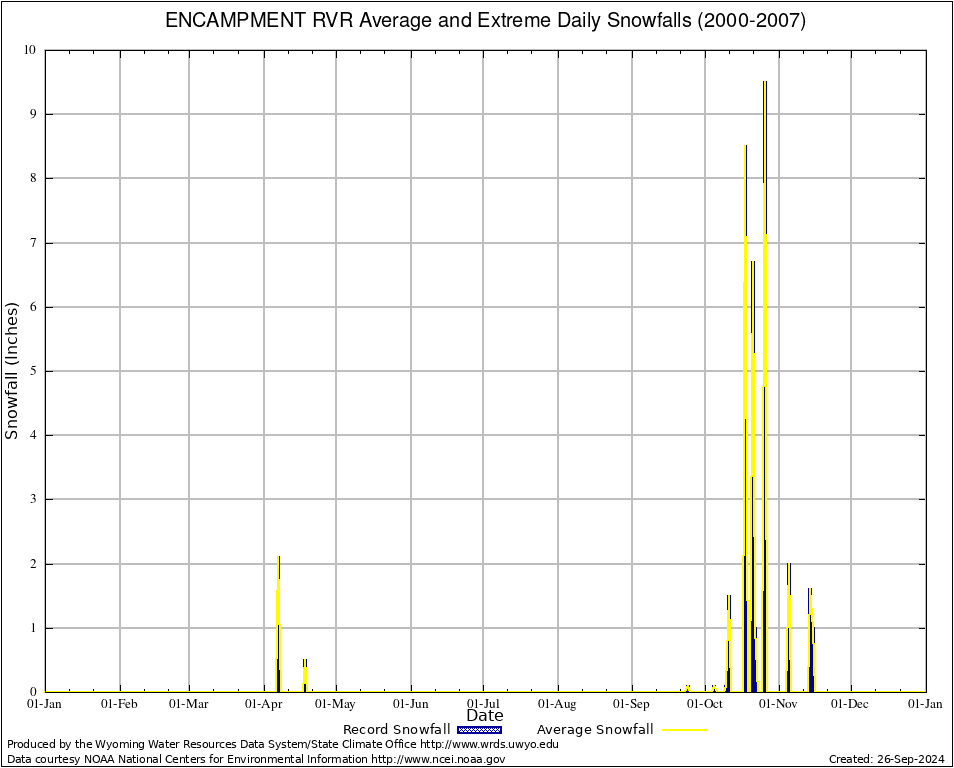The width and height of the screenshot is (954, 768).
Task: Click the 10 value on the y-axis
Action: [30, 50]
